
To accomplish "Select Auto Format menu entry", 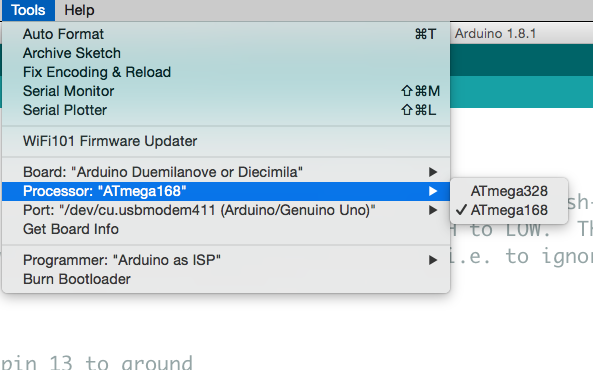I will pyautogui.click(x=226, y=34).
